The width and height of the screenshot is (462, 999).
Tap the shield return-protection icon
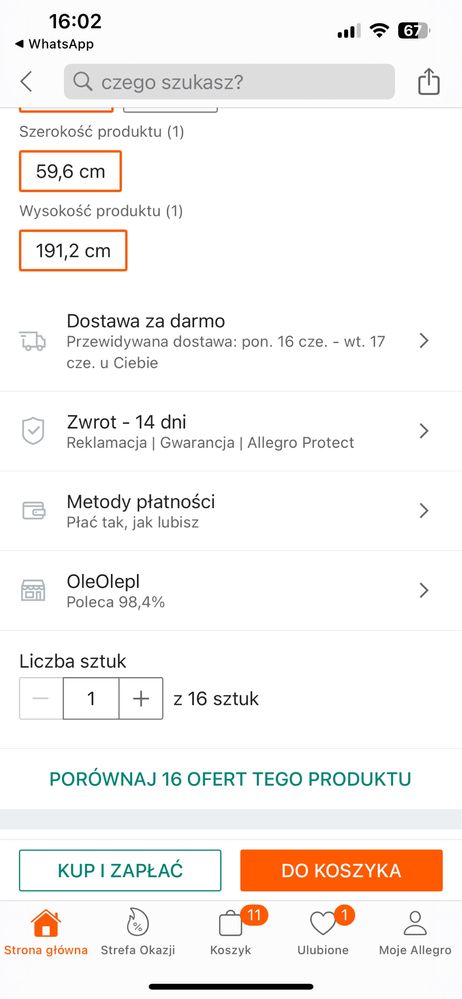(x=33, y=431)
